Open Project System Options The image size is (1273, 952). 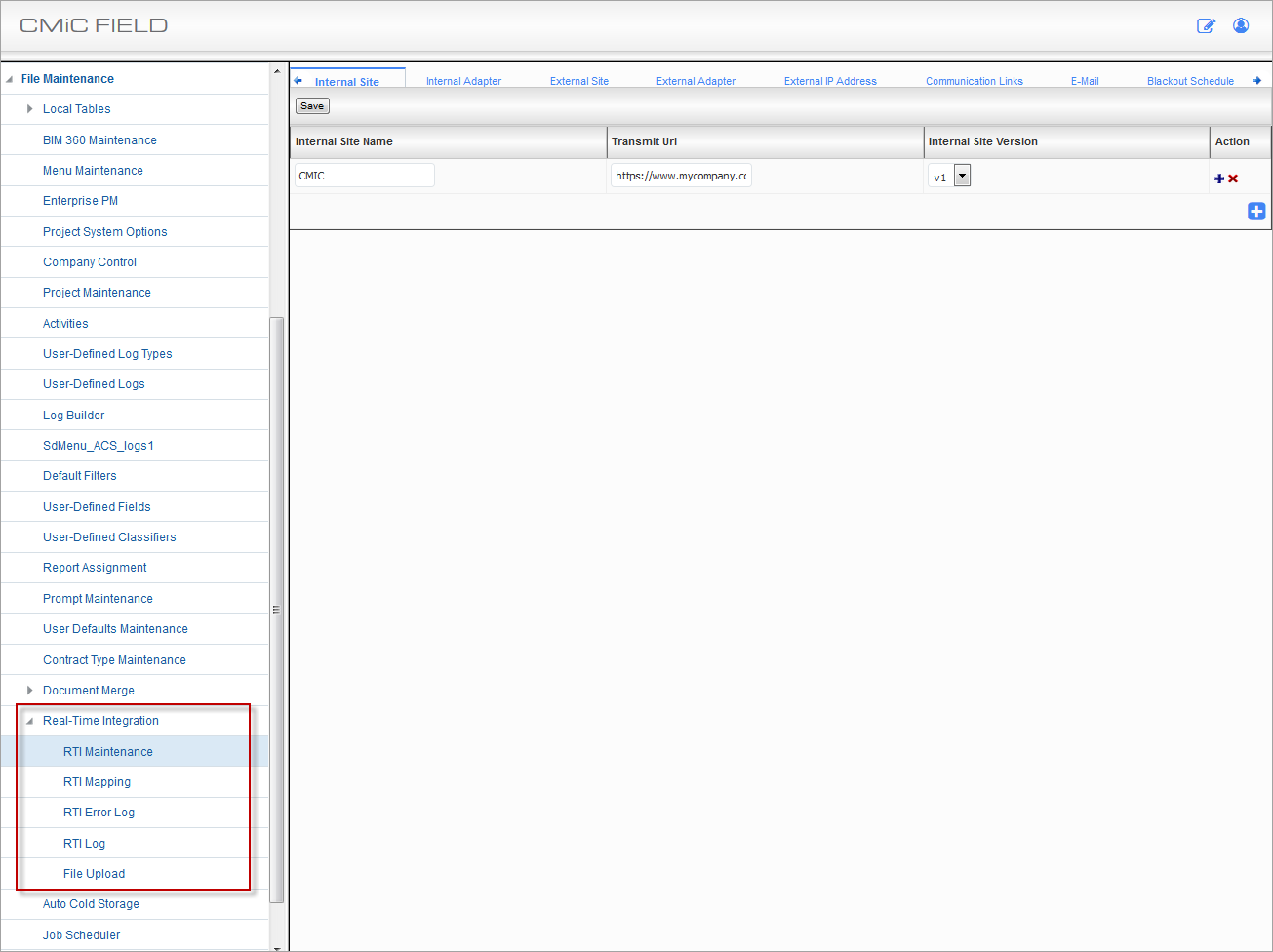coord(104,232)
